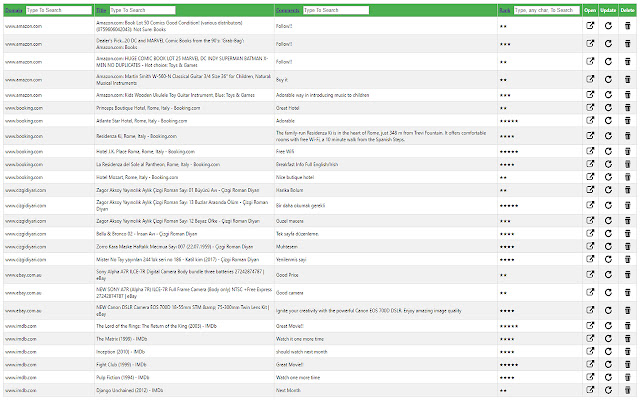Open the Pulp Fiction (1994) entry
Viewport: 640px width, 400px height.
590,377
